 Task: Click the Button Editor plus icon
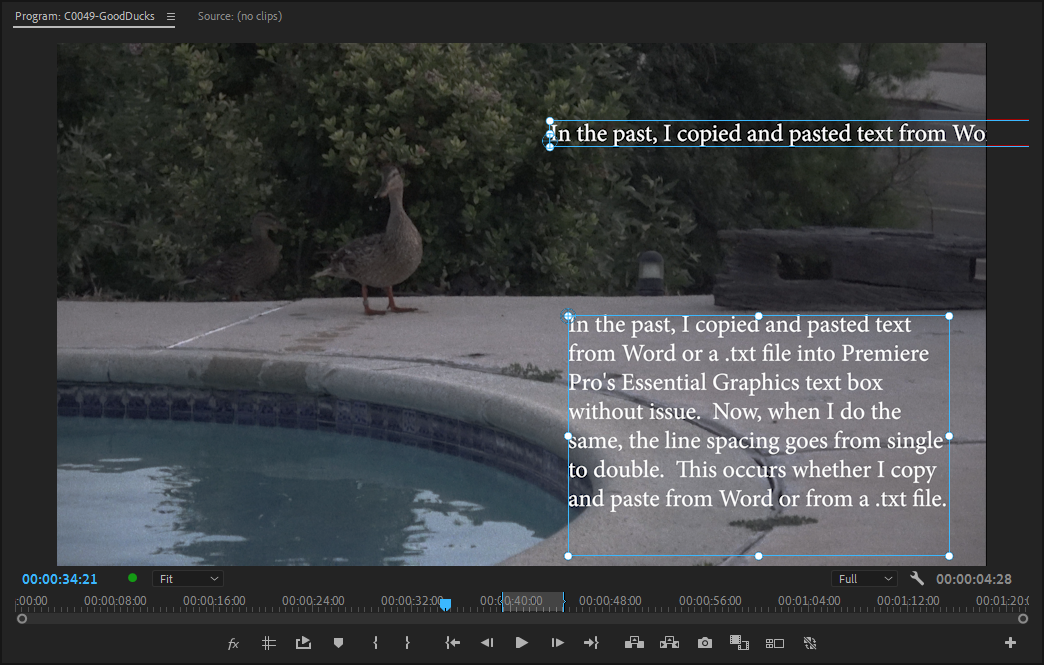[1010, 643]
